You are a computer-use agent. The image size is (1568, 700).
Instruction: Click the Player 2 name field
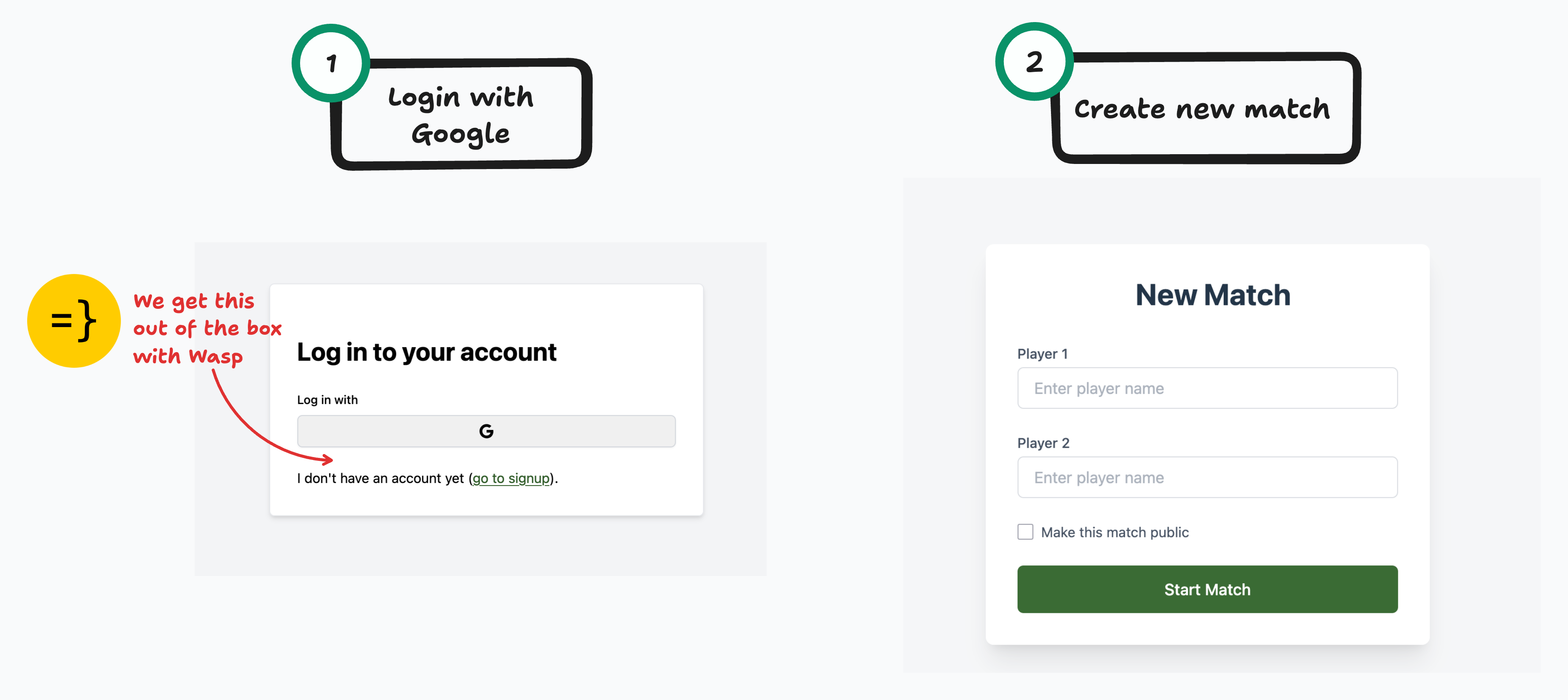(1207, 477)
